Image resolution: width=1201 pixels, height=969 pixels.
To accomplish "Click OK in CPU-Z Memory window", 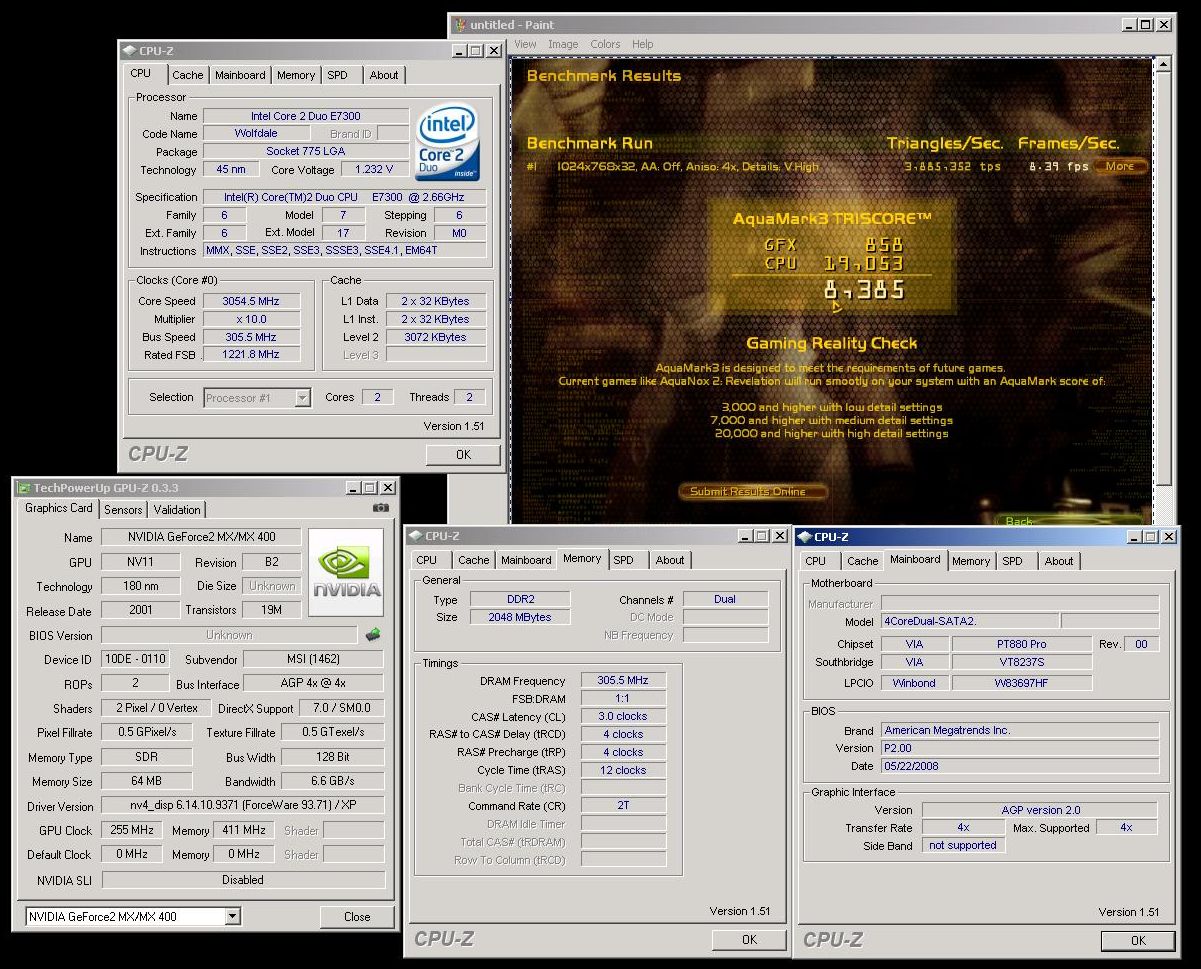I will [749, 939].
